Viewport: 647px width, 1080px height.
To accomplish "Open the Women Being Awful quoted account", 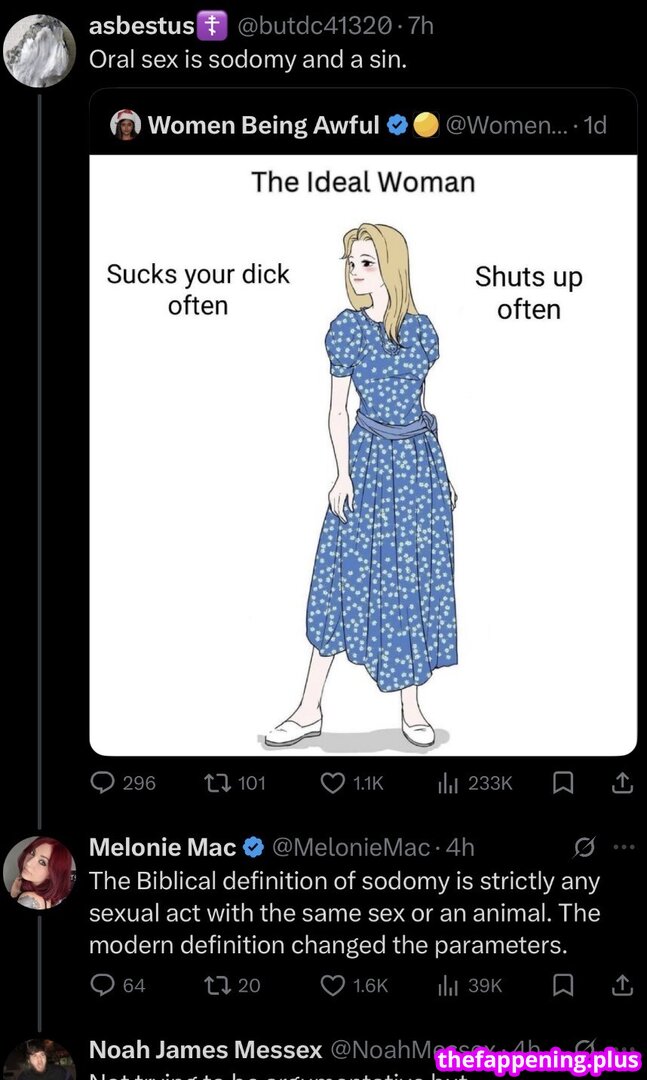I will coord(263,125).
